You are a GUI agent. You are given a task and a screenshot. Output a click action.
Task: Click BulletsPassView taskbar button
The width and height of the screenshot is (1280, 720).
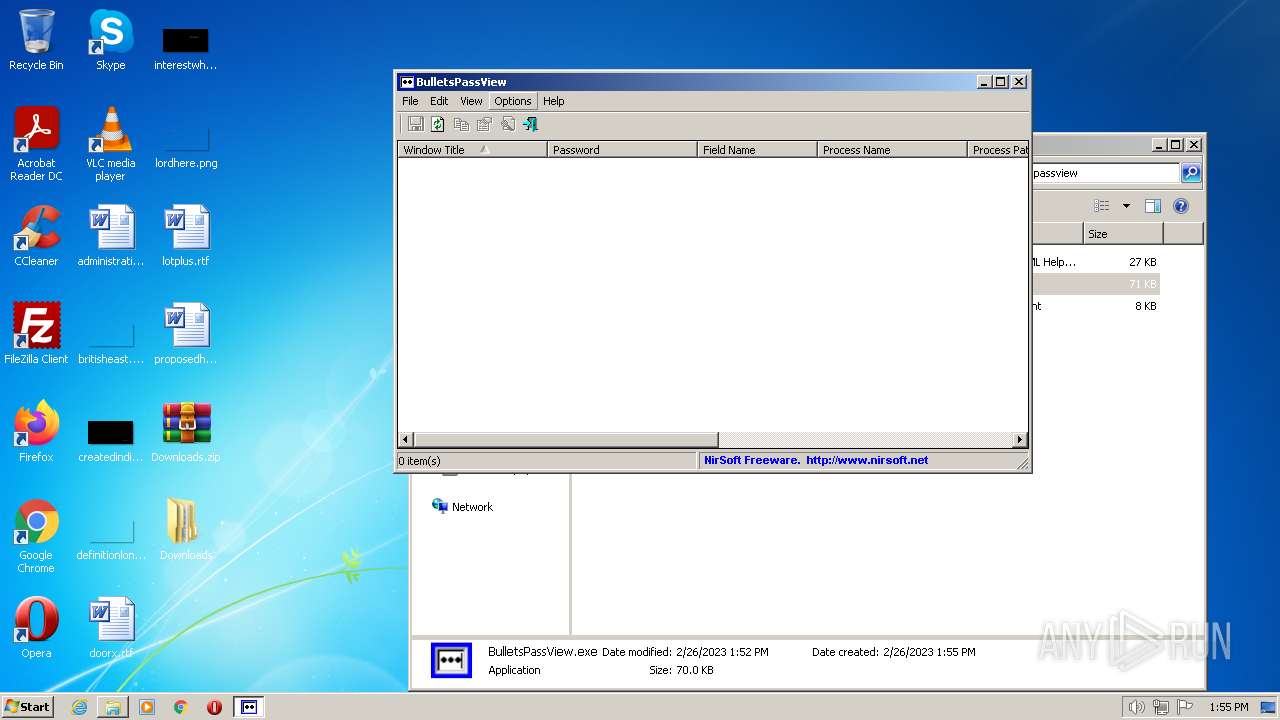(249, 707)
